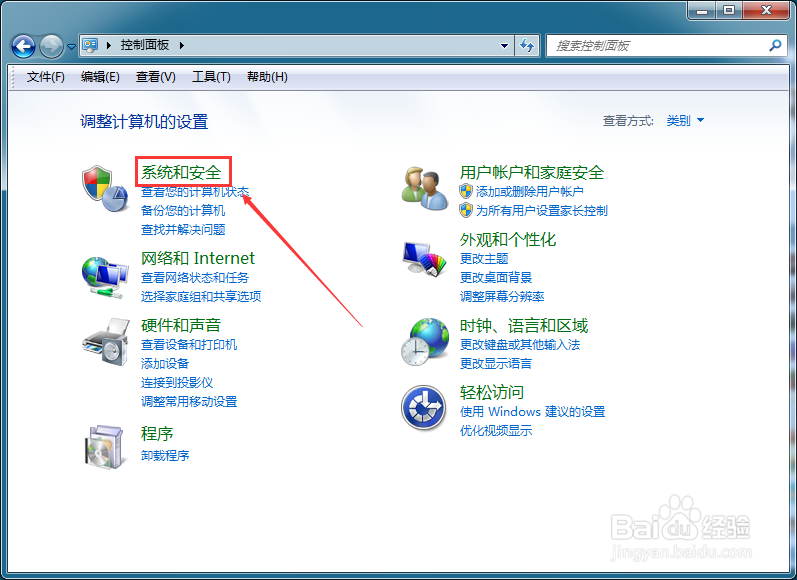
Task: Click the forward arrow navigation button
Action: click(x=51, y=47)
